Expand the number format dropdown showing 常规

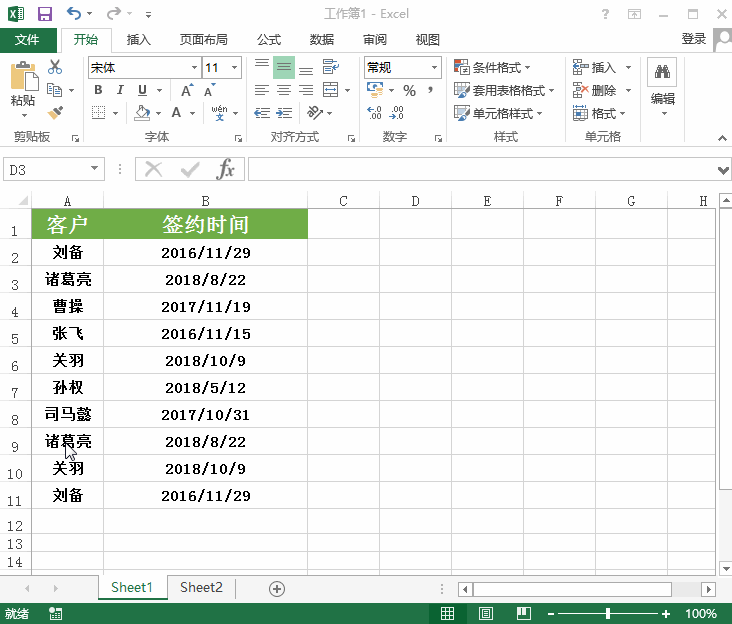pyautogui.click(x=435, y=67)
